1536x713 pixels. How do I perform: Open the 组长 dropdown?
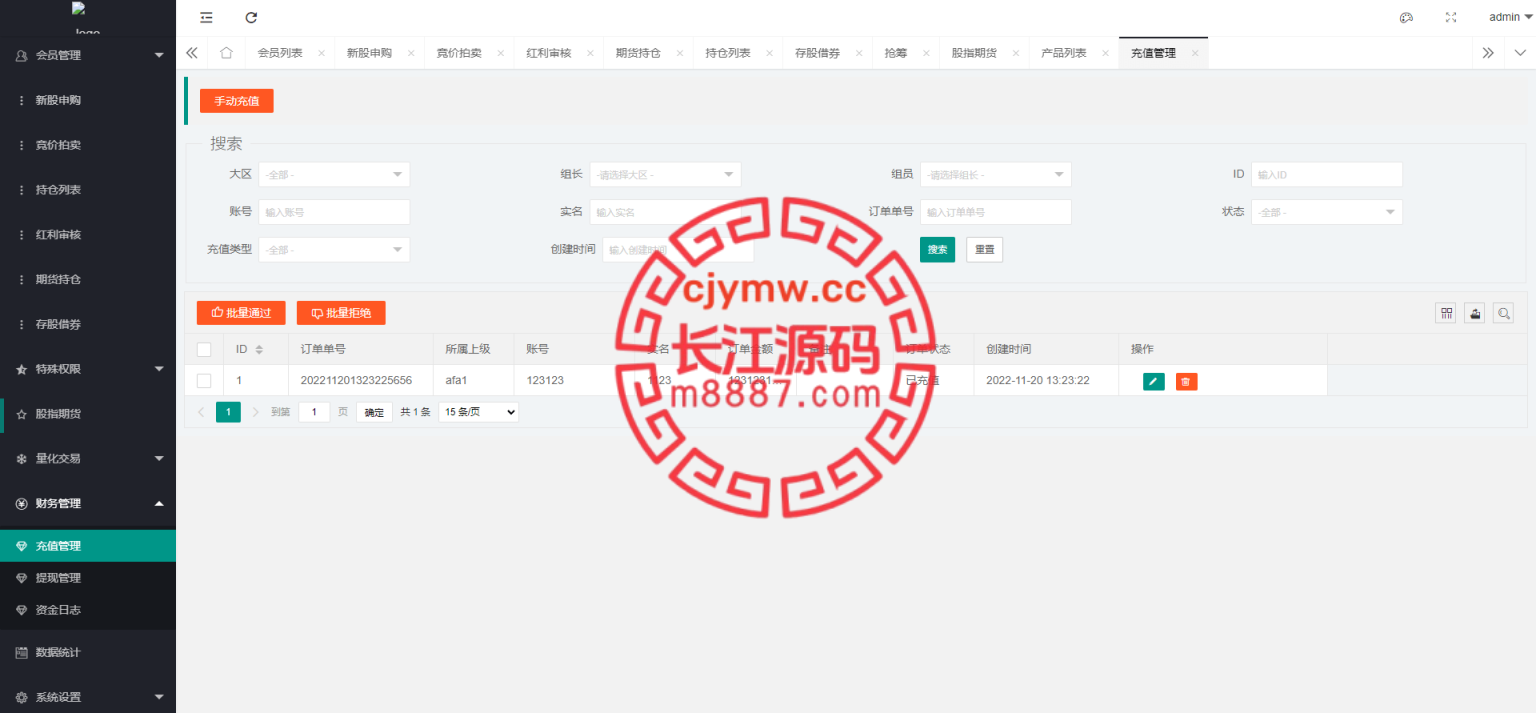665,174
